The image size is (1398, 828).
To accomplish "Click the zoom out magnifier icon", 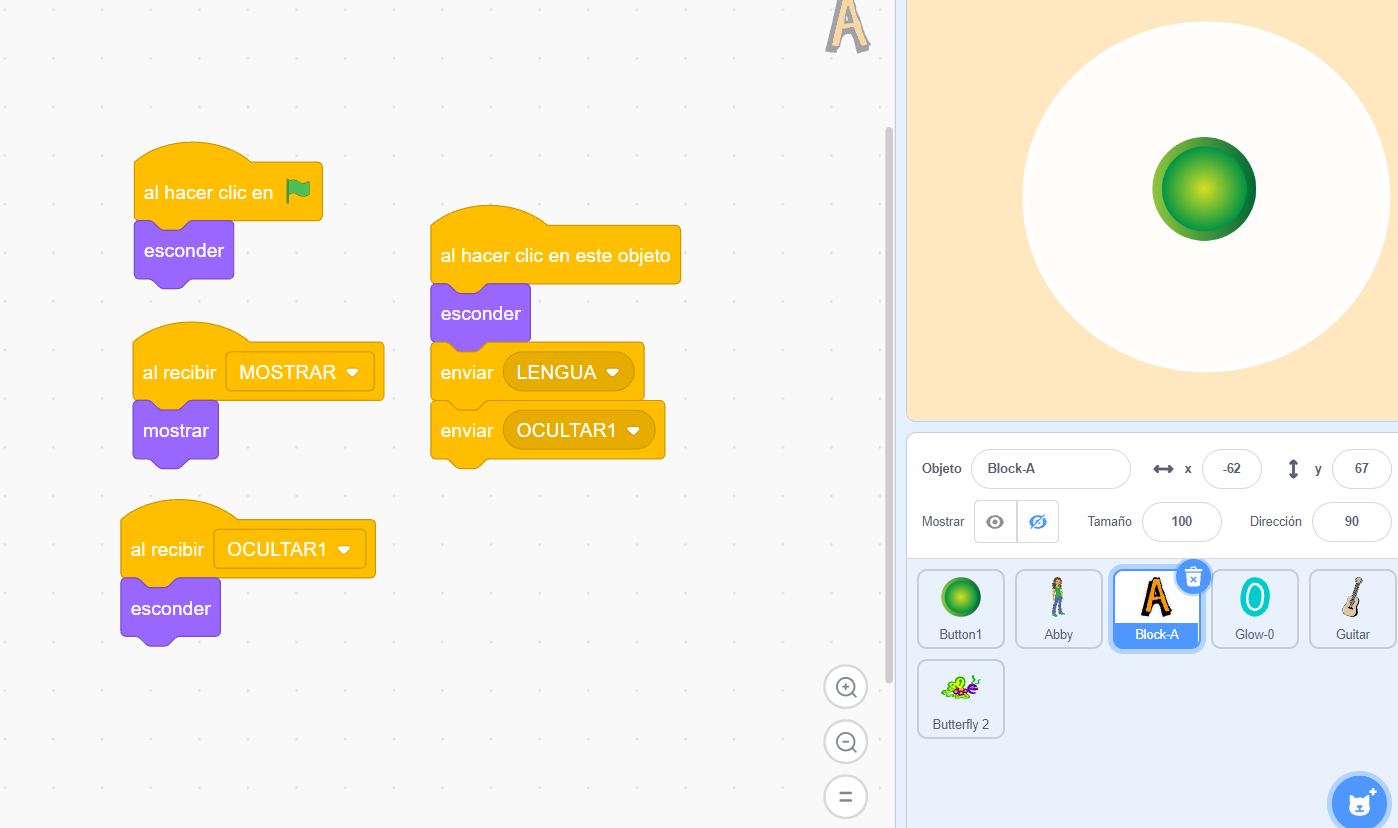I will pyautogui.click(x=846, y=742).
